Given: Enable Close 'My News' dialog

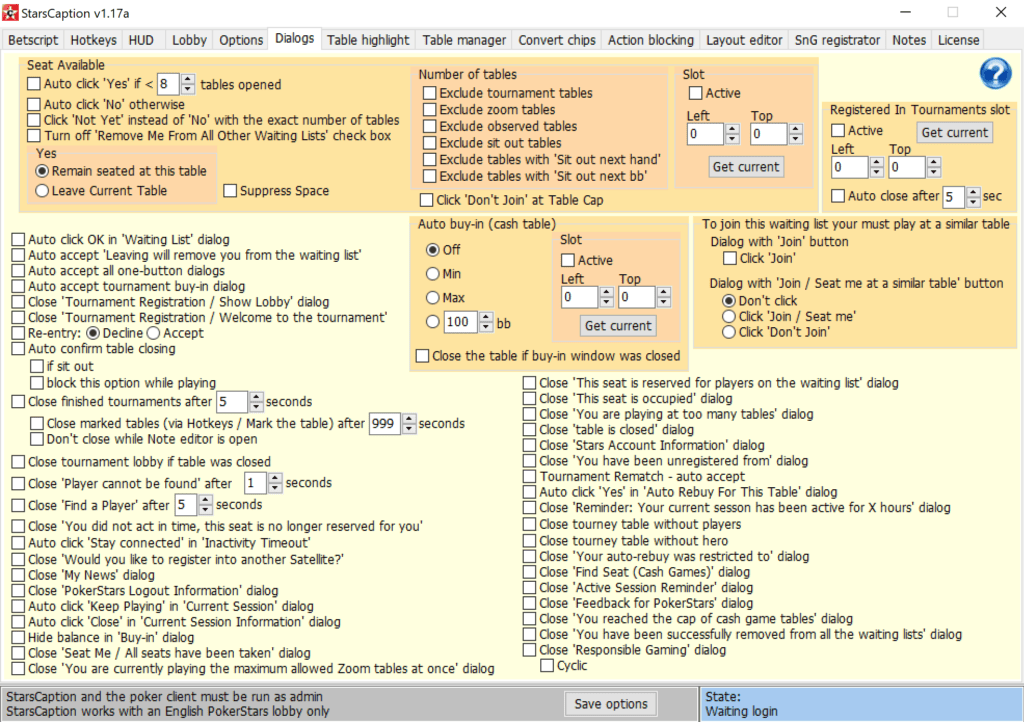Looking at the screenshot, I should (18, 575).
